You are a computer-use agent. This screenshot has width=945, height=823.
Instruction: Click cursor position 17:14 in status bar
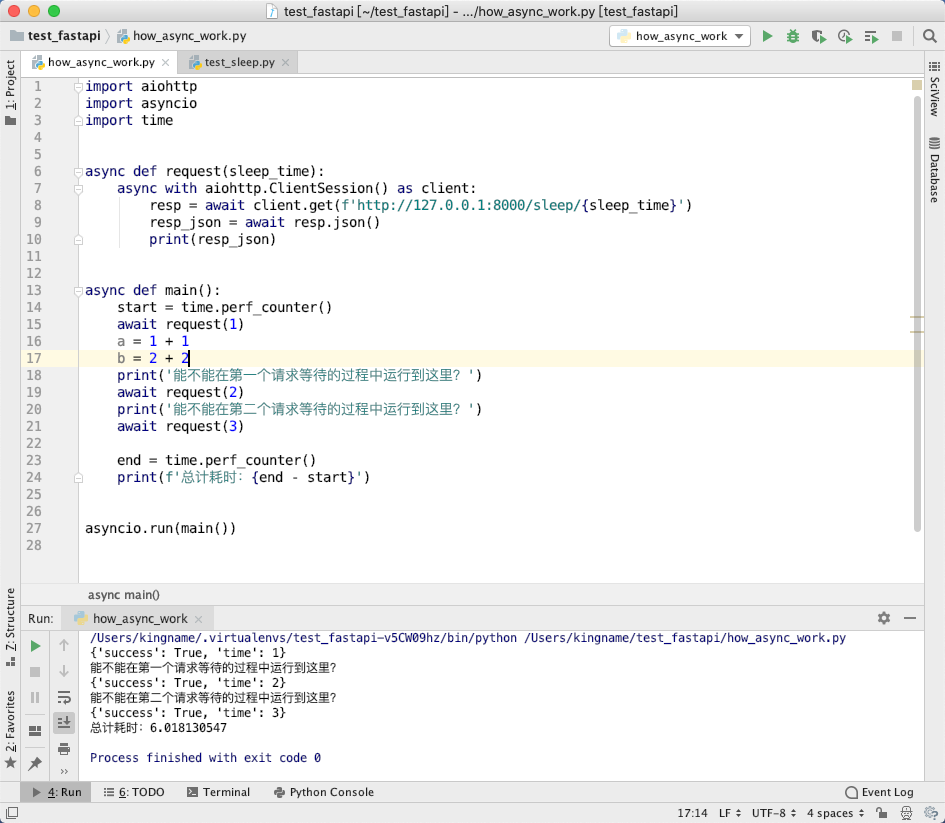(x=692, y=813)
